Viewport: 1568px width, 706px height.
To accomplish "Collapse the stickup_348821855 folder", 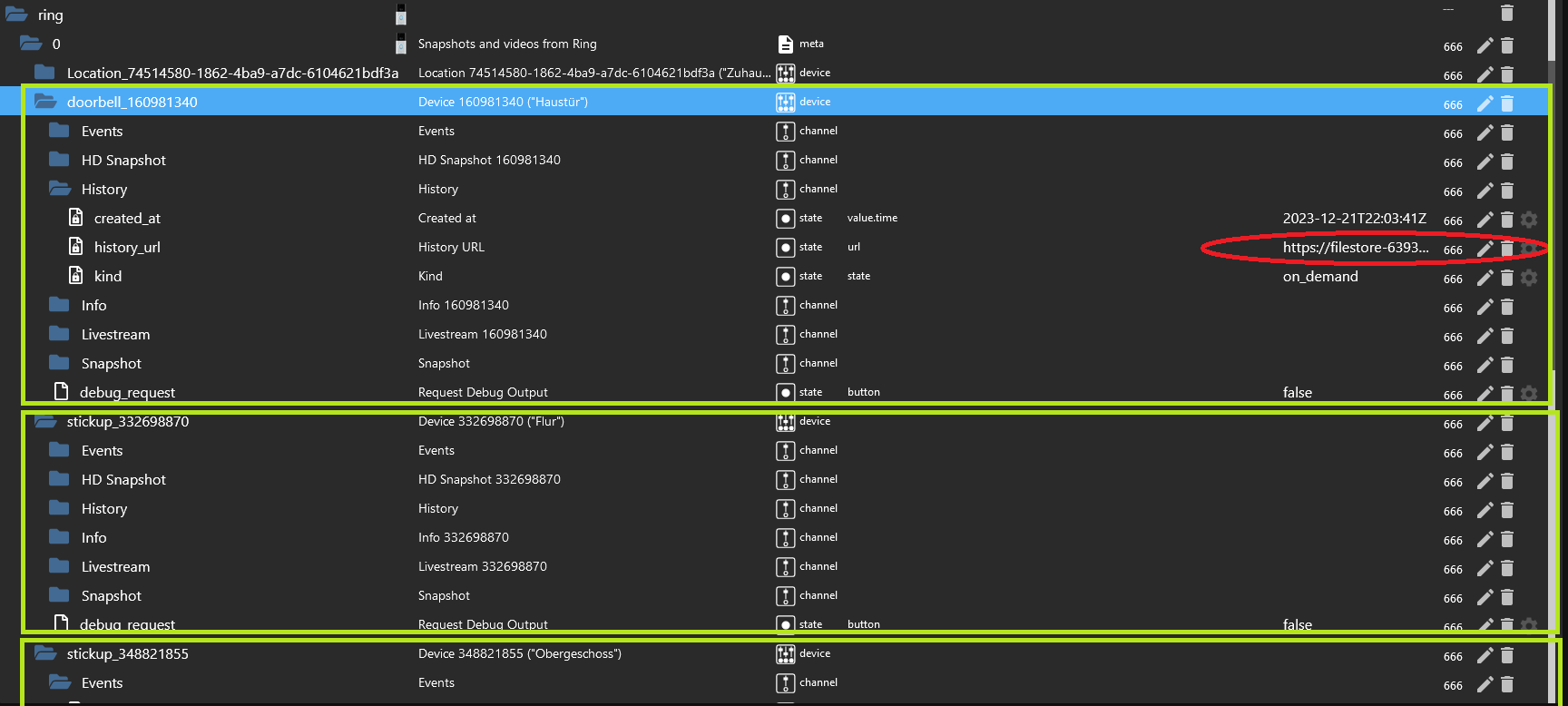I will tap(45, 653).
